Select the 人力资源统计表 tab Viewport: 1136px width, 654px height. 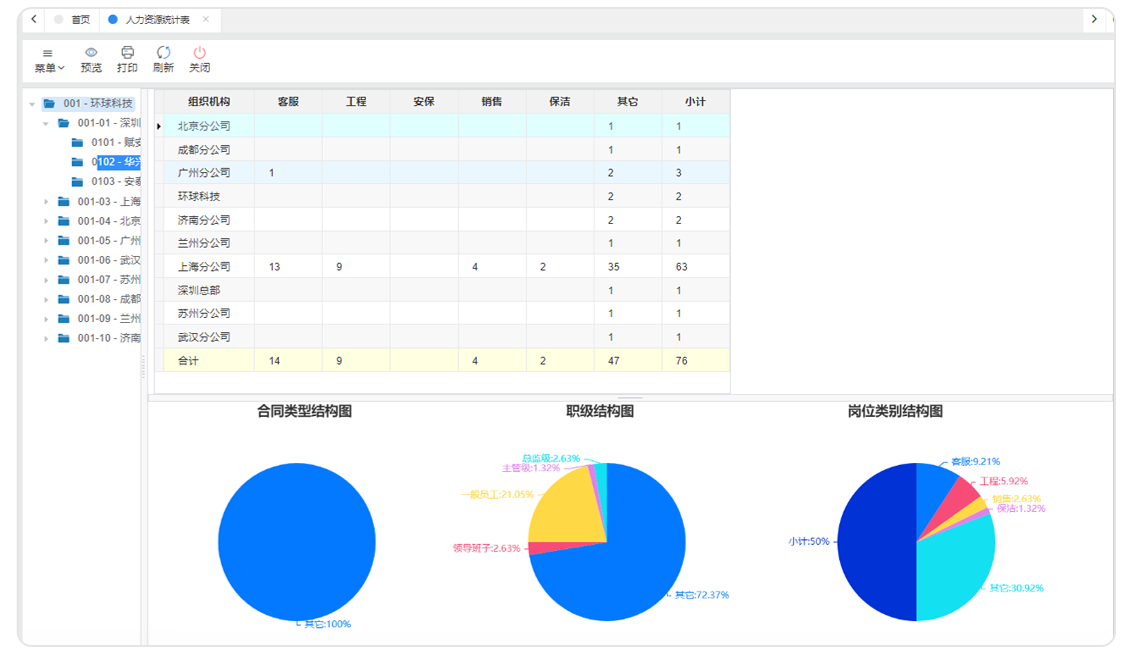tap(157, 20)
